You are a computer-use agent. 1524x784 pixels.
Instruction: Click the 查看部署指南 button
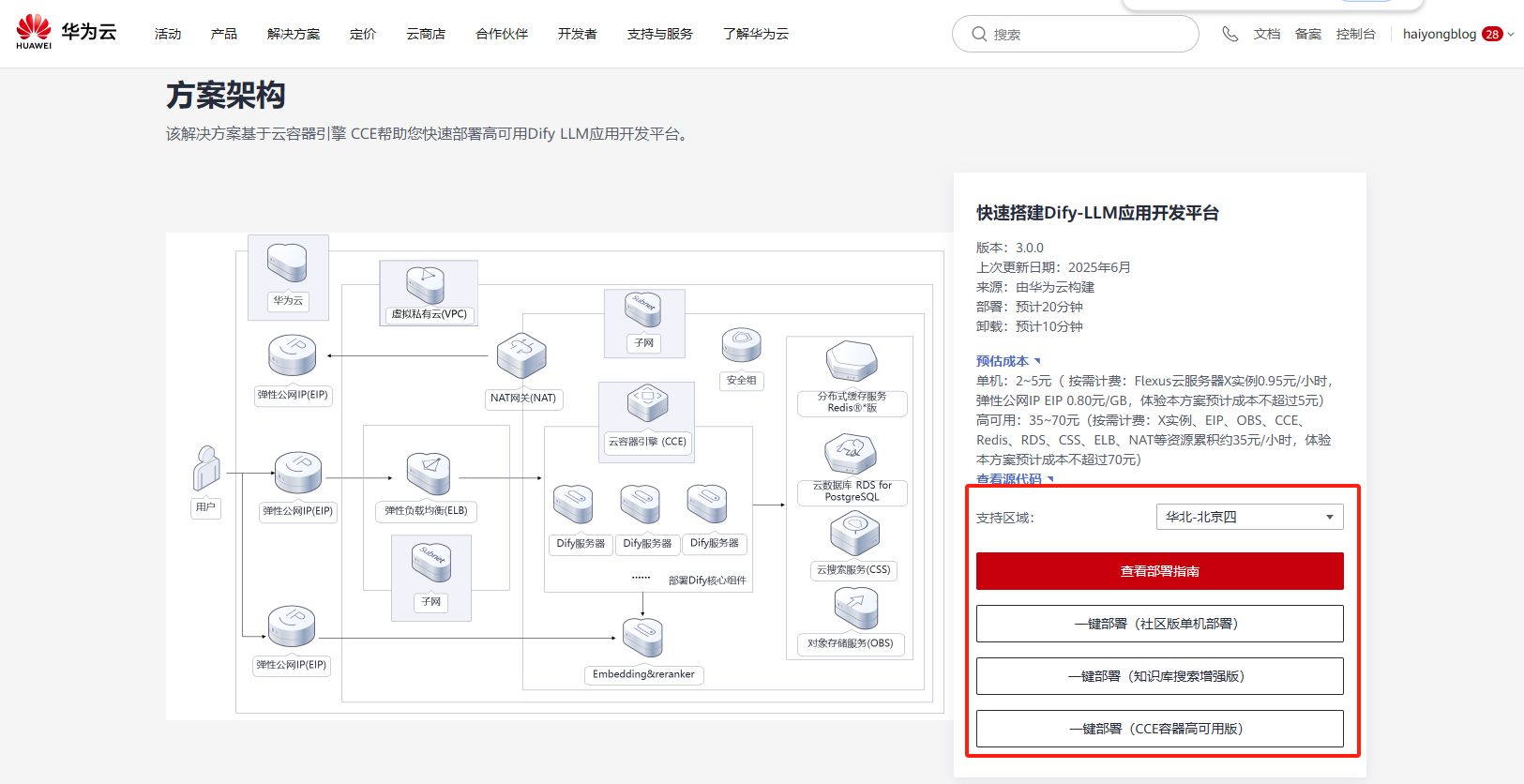coord(1160,571)
